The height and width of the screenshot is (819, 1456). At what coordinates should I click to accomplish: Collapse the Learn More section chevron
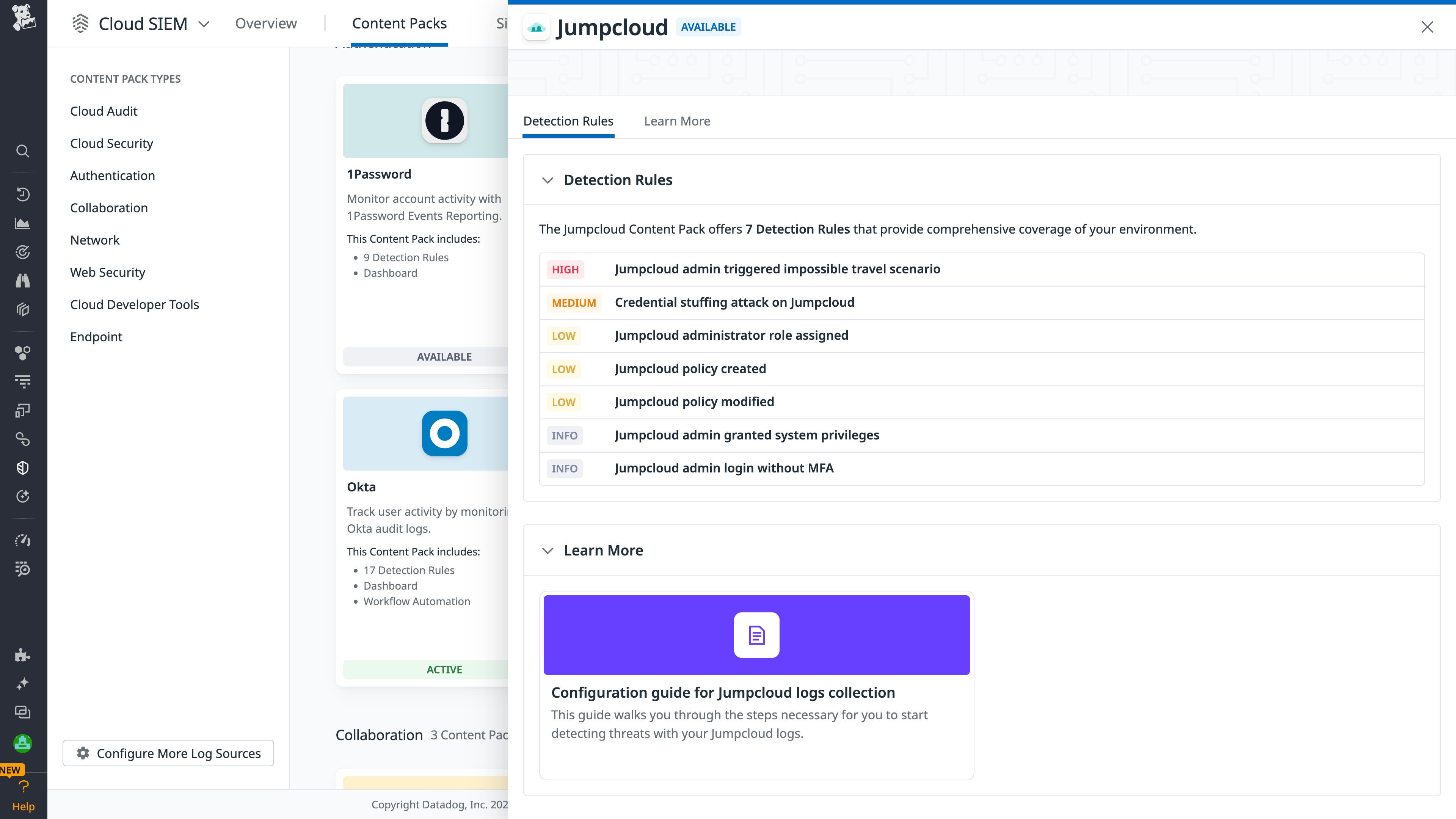pos(547,551)
